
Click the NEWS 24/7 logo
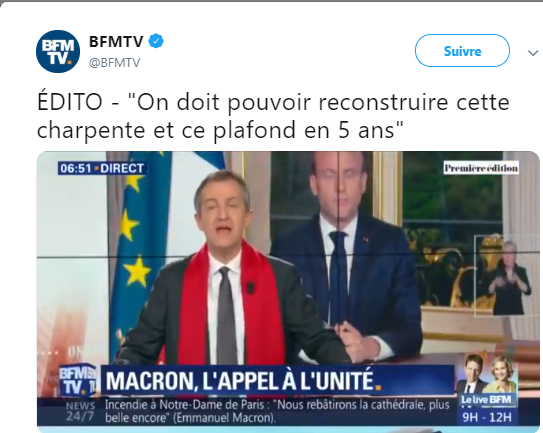pyautogui.click(x=80, y=411)
